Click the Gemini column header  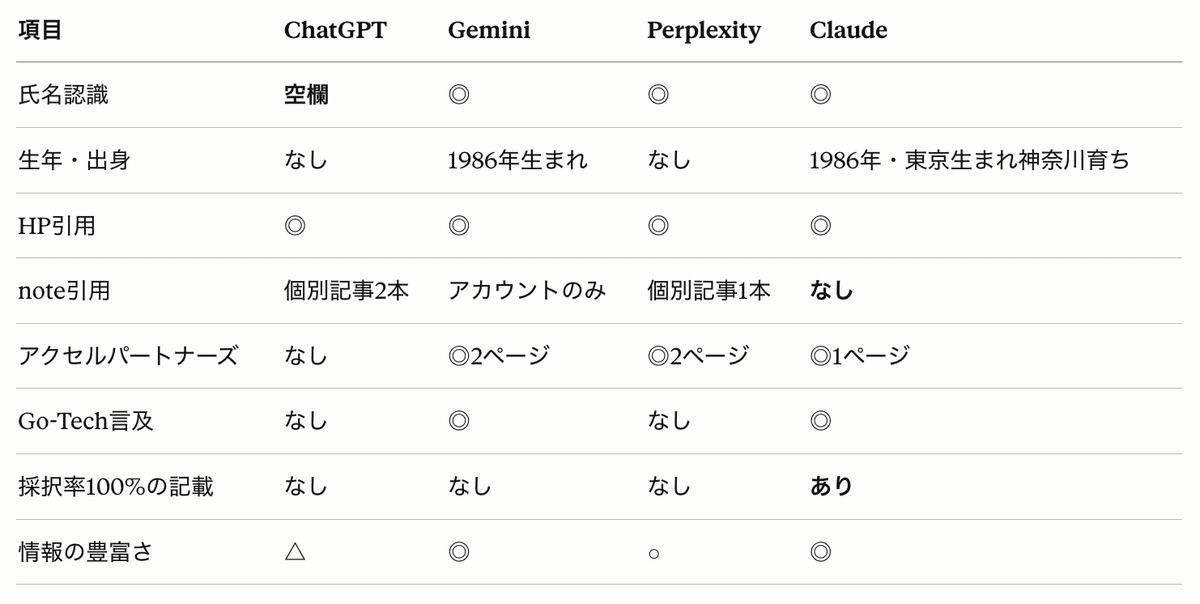click(x=489, y=30)
